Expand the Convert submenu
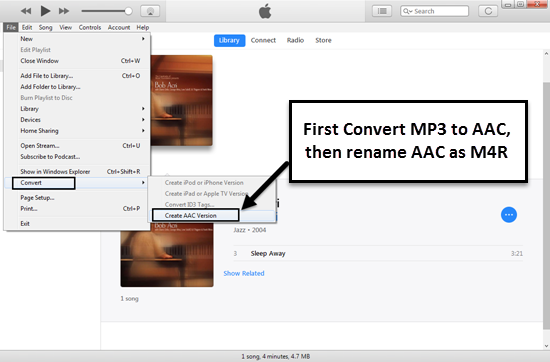This screenshot has width=550, height=362. point(77,183)
